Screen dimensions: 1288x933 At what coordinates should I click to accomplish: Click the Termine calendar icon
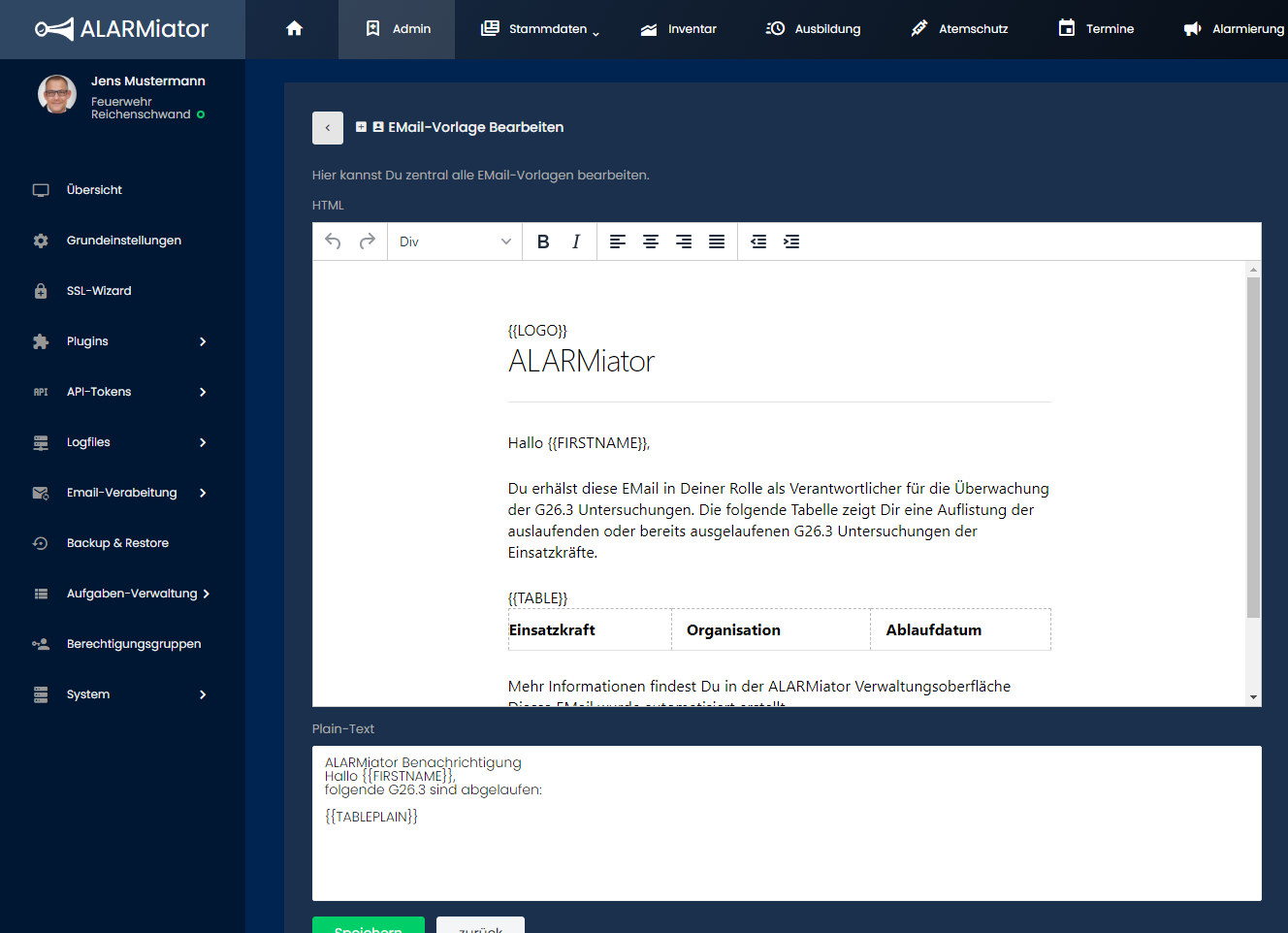click(x=1067, y=28)
